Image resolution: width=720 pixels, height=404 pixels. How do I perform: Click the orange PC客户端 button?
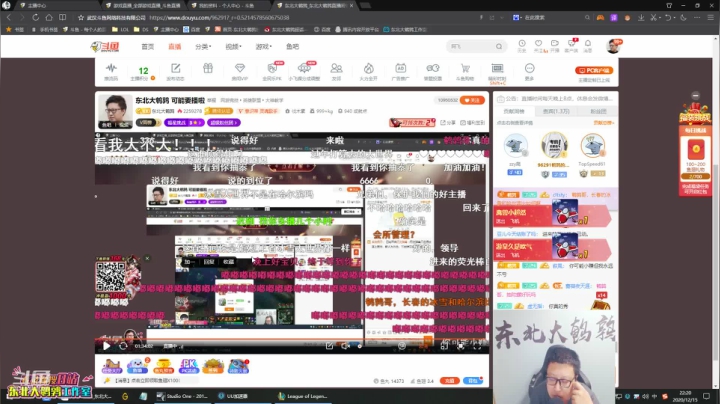tap(594, 70)
